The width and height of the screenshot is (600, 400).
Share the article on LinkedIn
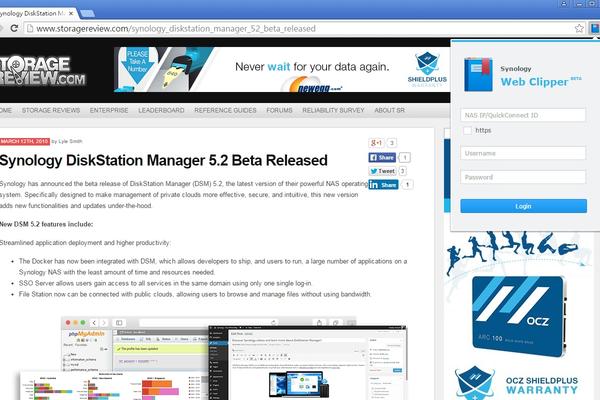coord(383,185)
